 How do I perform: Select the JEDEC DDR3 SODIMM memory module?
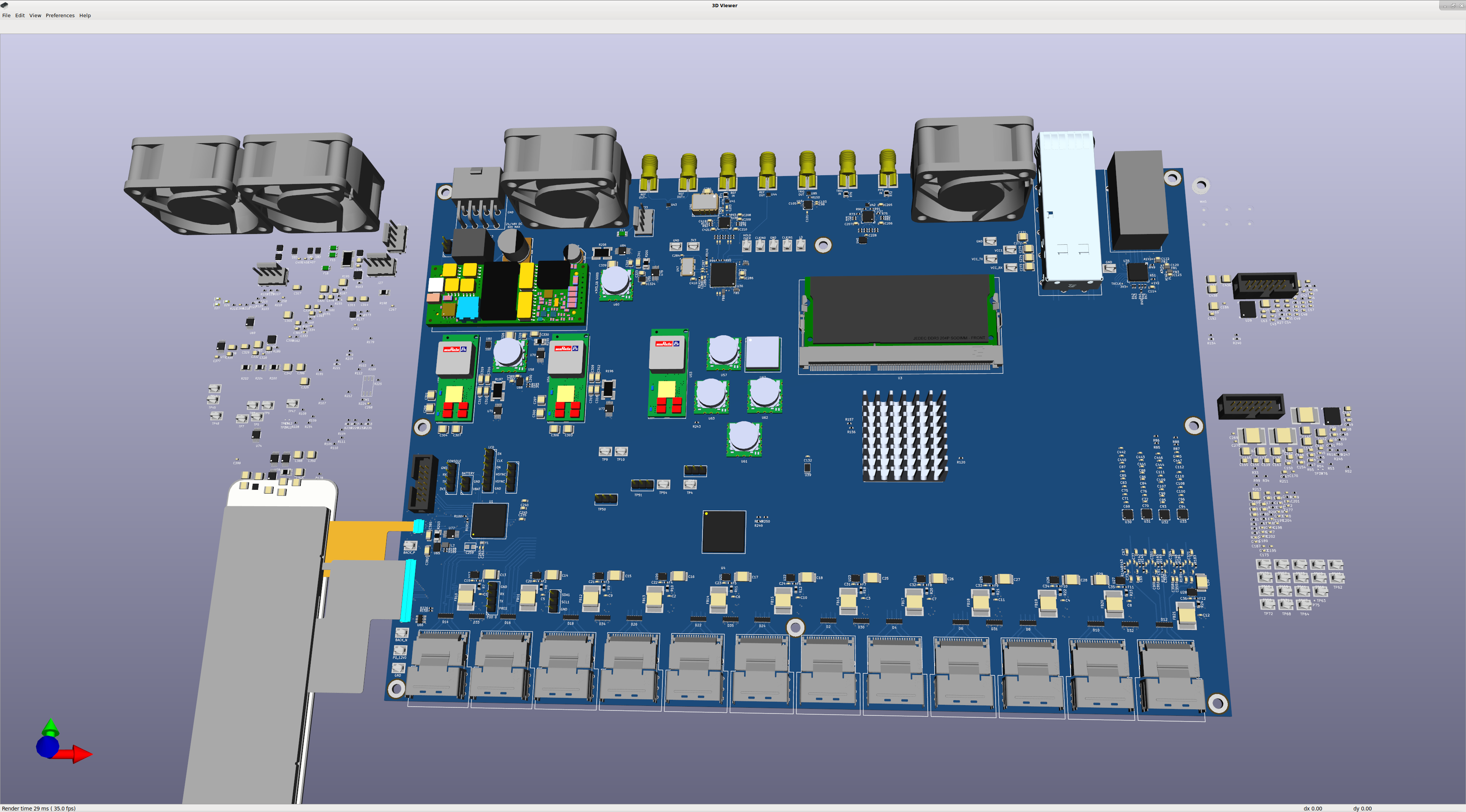(x=900, y=311)
